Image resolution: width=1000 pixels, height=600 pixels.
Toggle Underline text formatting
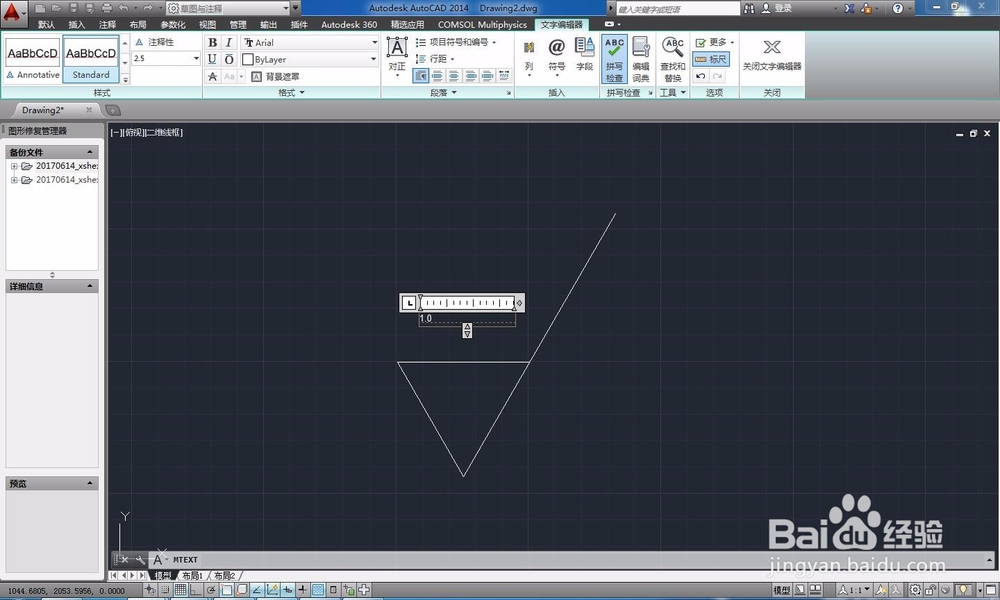(212, 59)
